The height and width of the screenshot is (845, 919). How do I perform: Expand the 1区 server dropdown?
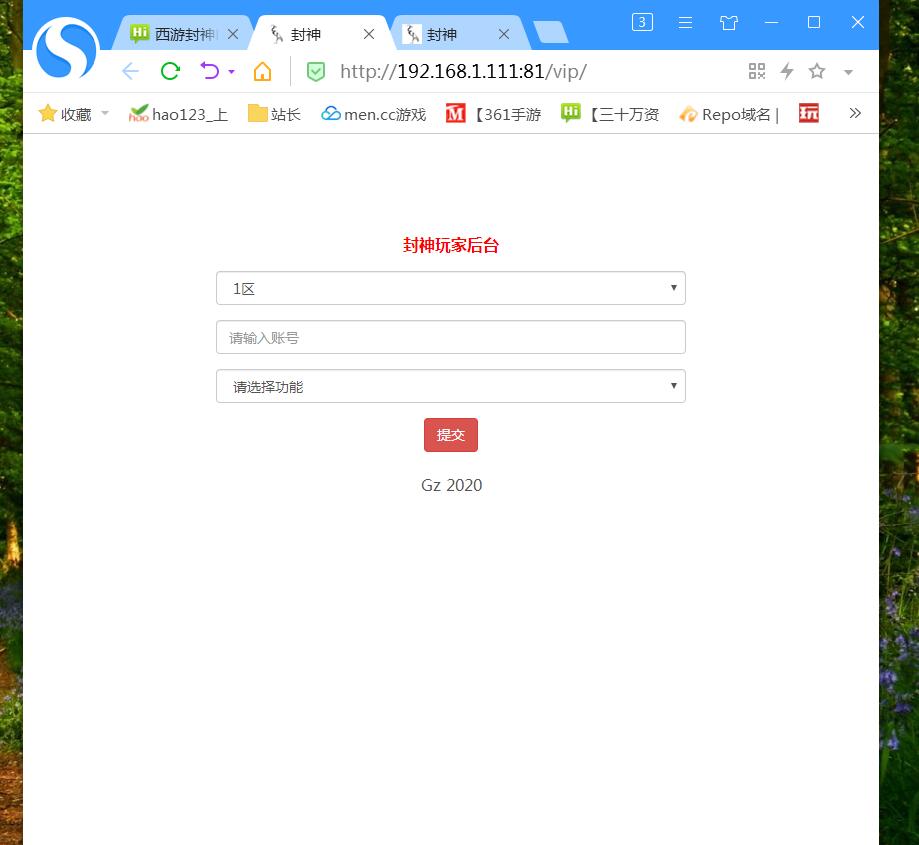click(450, 288)
